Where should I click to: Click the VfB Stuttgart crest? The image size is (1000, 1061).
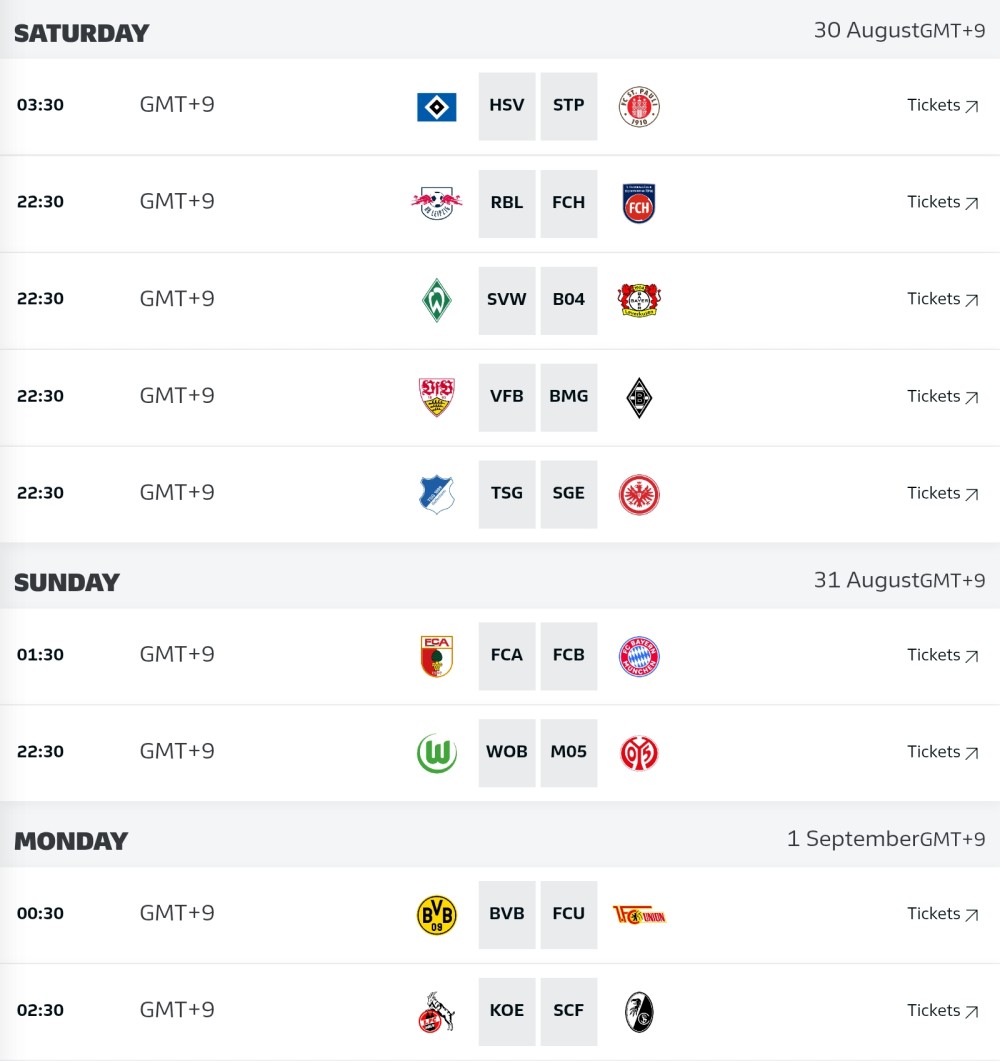click(436, 397)
